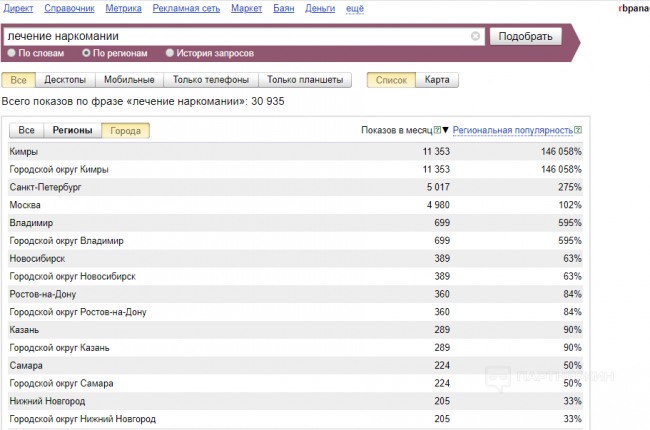
Task: Show results as Карта view
Action: tap(436, 80)
